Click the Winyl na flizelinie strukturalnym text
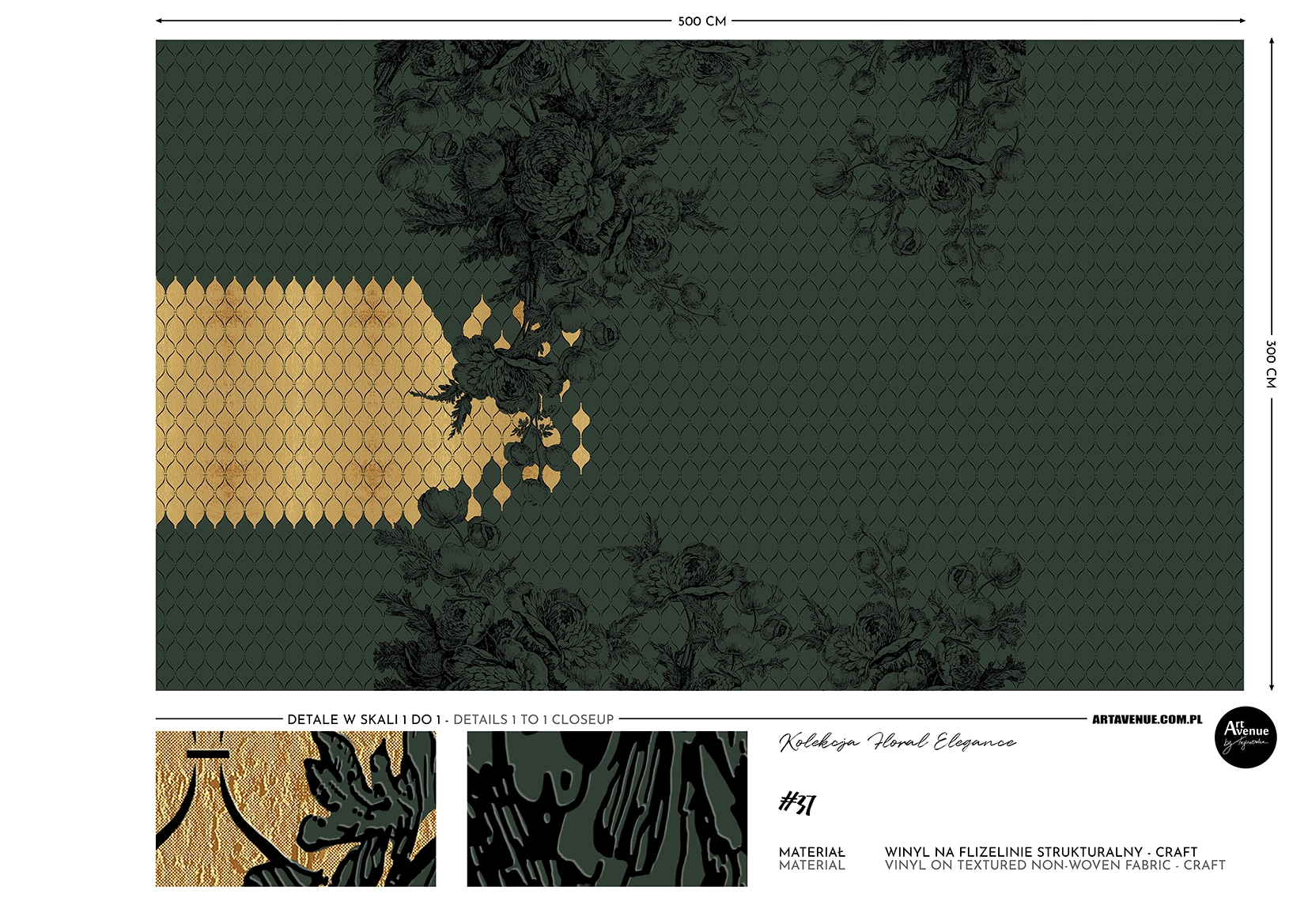This screenshot has width=1308, height=924. click(1041, 852)
